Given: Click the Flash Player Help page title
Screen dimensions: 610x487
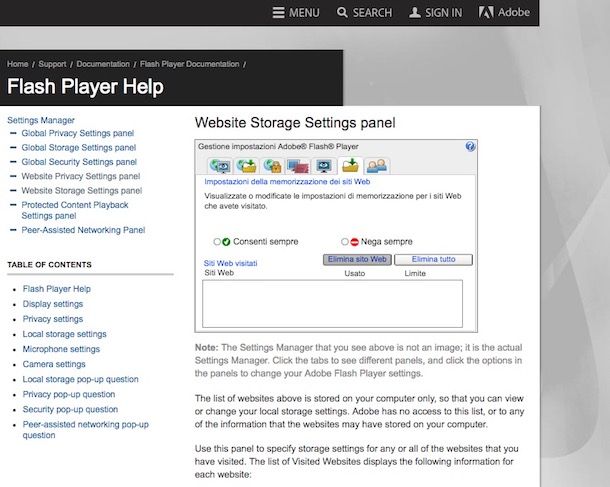Looking at the screenshot, I should [x=85, y=87].
